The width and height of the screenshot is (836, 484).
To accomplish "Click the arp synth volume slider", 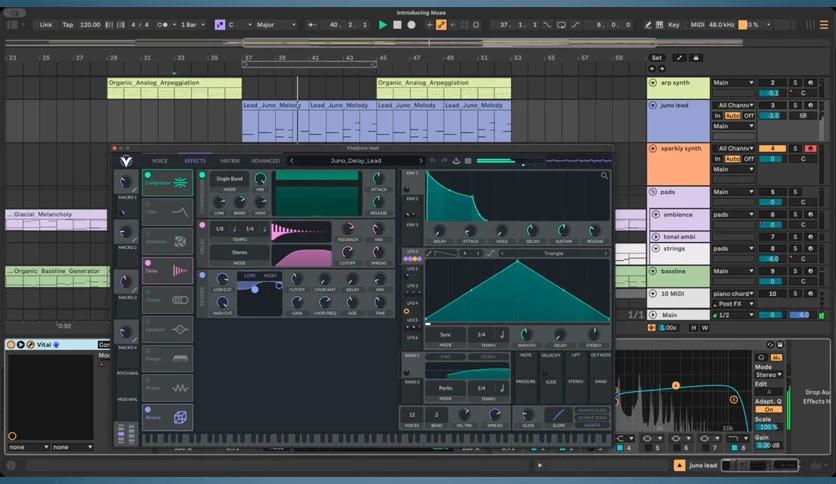I will point(772,93).
